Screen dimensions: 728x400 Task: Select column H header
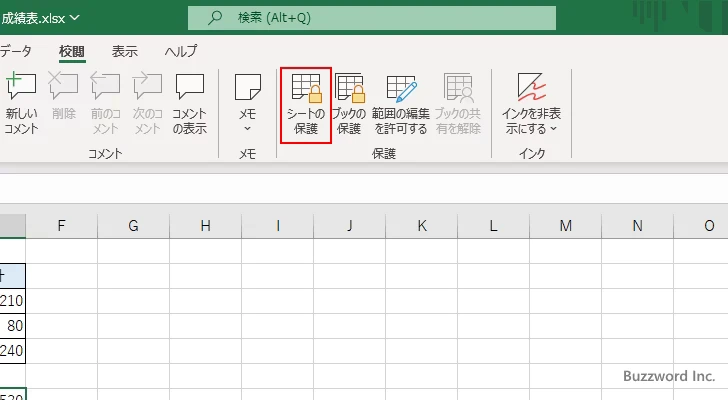tap(206, 226)
